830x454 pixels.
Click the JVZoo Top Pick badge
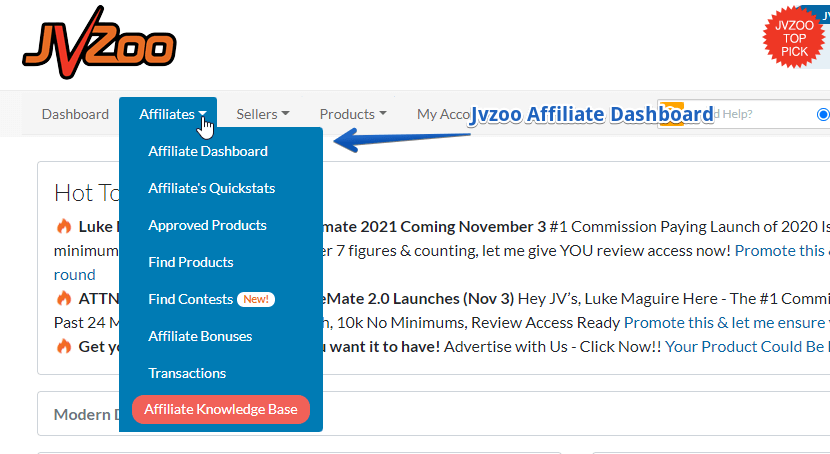pyautogui.click(x=794, y=38)
